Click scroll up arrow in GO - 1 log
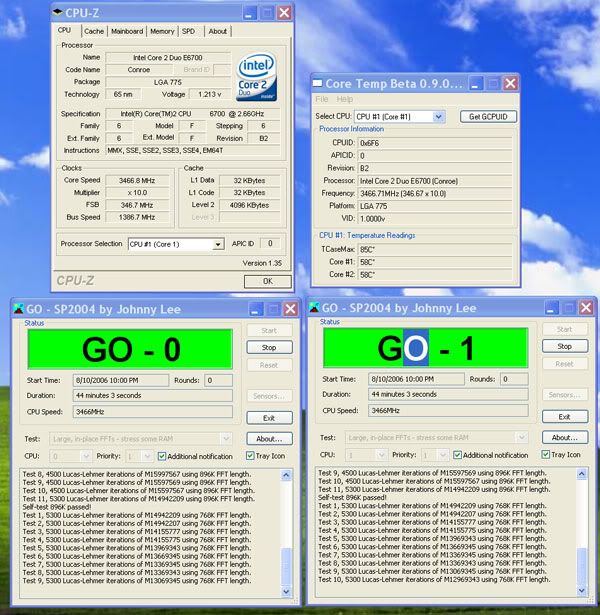The image size is (600, 615). point(582,474)
